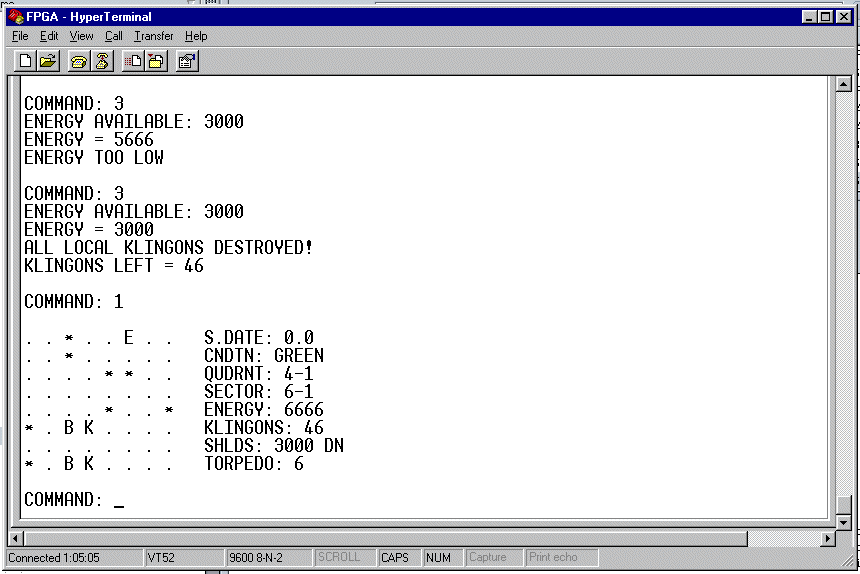Click the Send file toolbar icon
This screenshot has height=574, width=860.
click(x=133, y=61)
